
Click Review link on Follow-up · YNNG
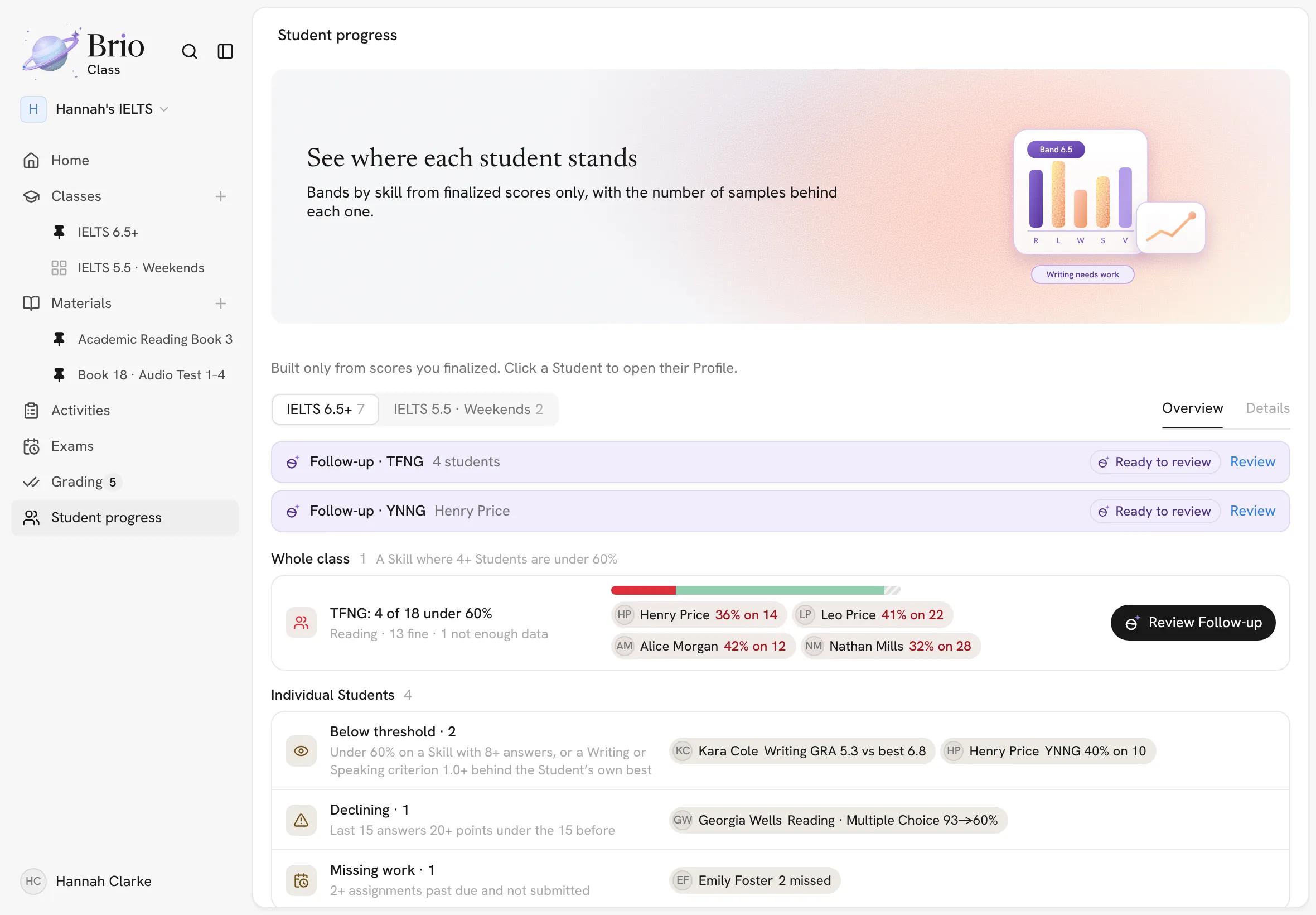click(x=1252, y=512)
